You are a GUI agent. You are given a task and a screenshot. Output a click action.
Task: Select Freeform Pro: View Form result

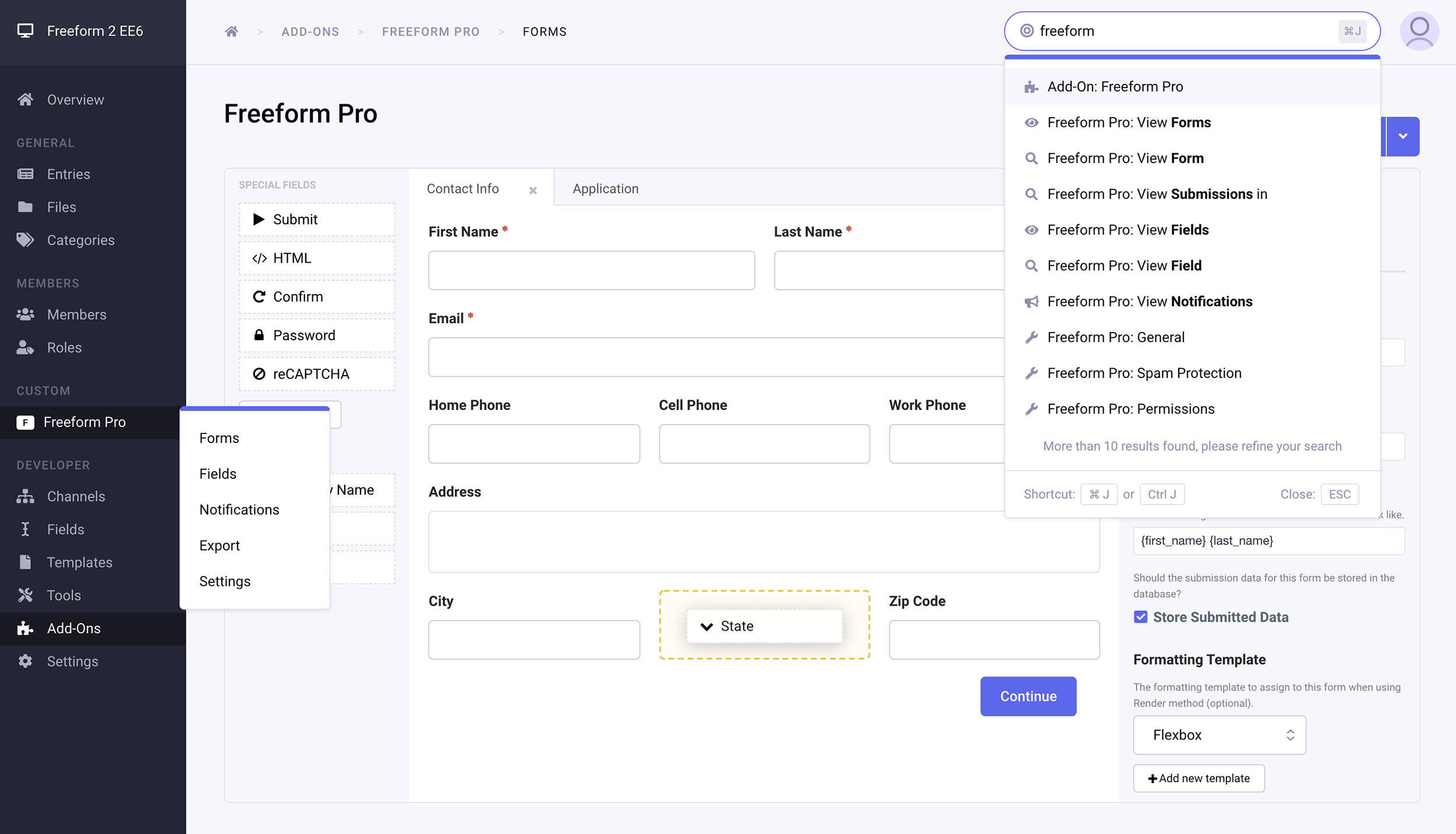pos(1192,158)
